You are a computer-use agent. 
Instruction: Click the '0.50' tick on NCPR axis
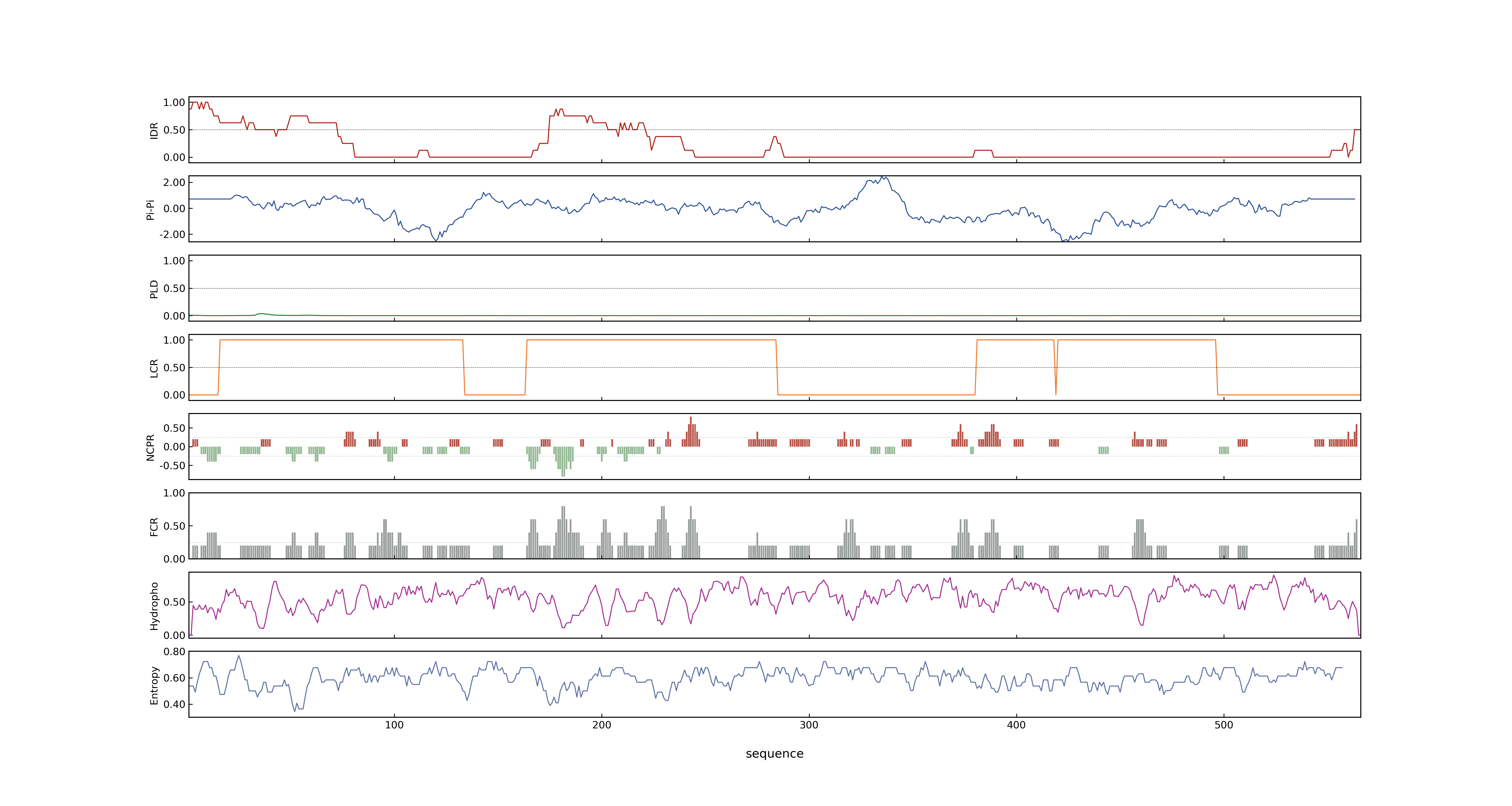174,428
